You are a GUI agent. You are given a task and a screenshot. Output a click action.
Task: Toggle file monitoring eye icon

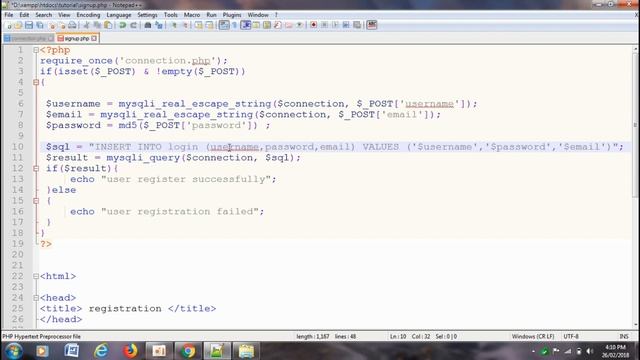coord(299,25)
